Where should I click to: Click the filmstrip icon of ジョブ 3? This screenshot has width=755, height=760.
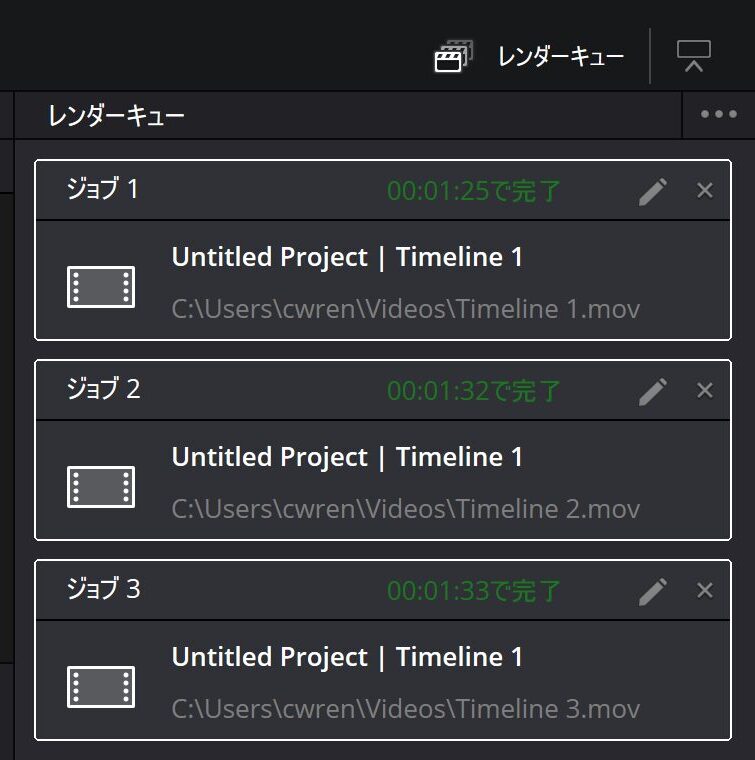coord(101,686)
